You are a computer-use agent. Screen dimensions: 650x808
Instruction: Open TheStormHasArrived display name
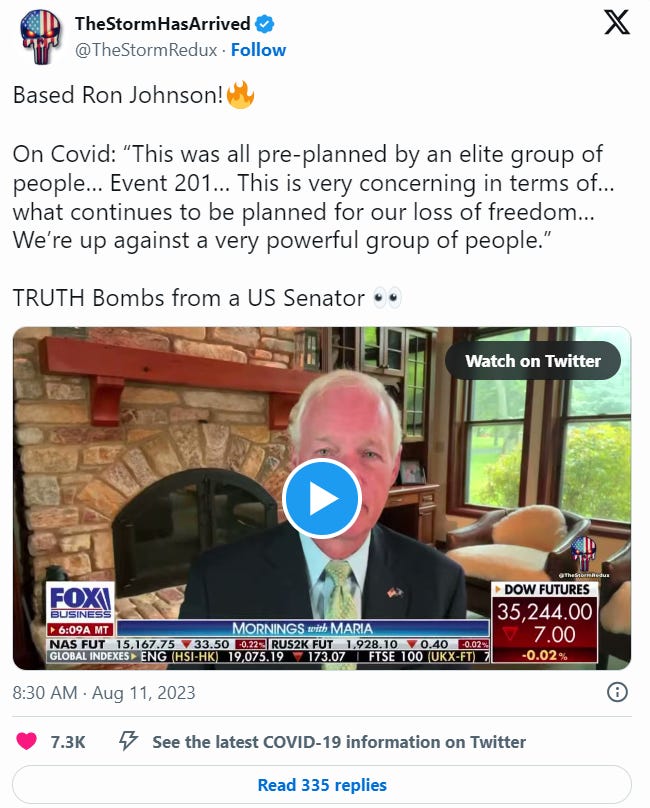(x=162, y=24)
